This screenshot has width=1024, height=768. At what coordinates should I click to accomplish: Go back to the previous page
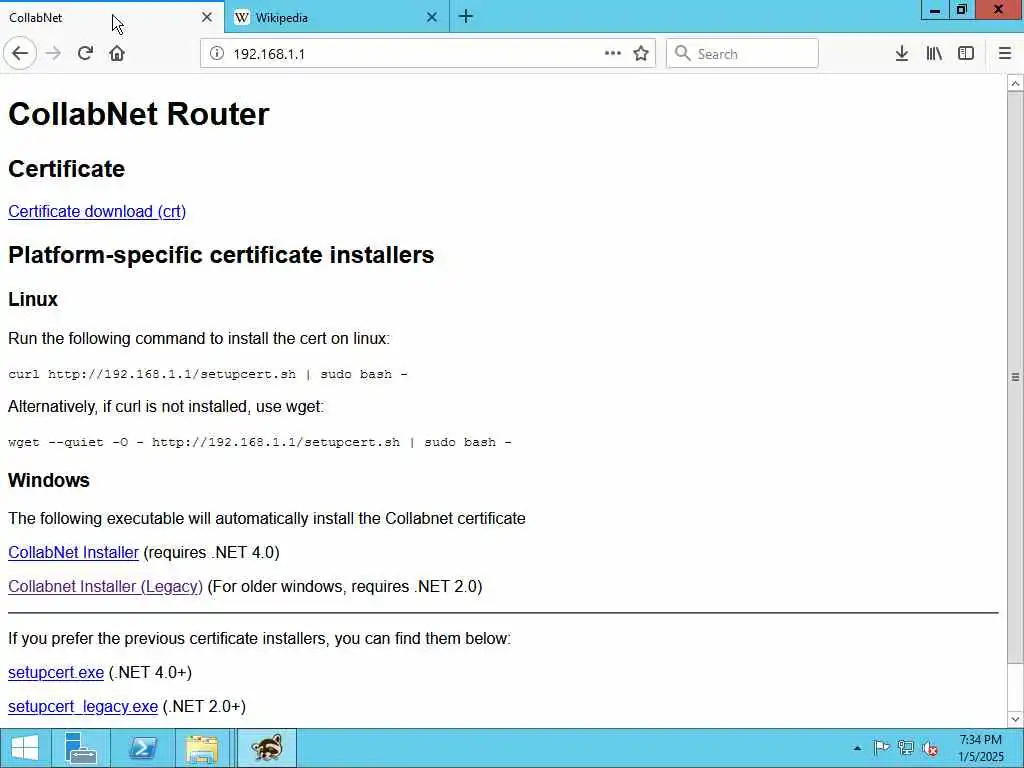tap(20, 54)
